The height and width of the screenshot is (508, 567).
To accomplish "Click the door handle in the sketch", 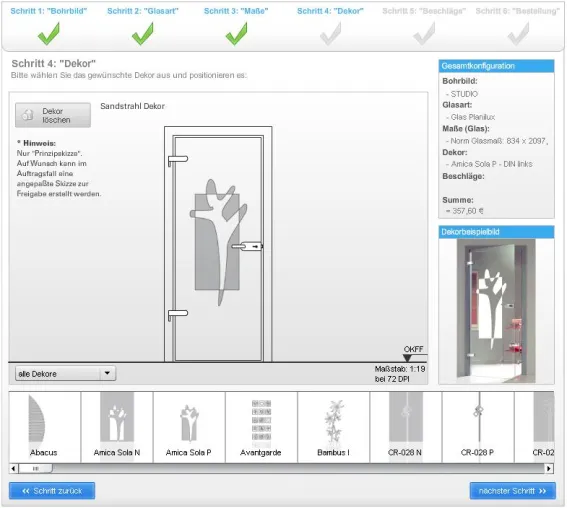I will pos(247,246).
